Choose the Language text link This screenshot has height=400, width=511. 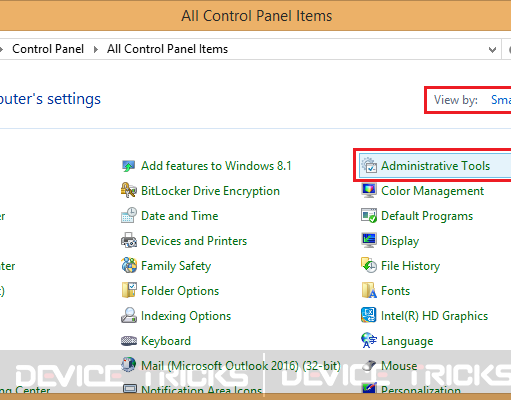[407, 341]
